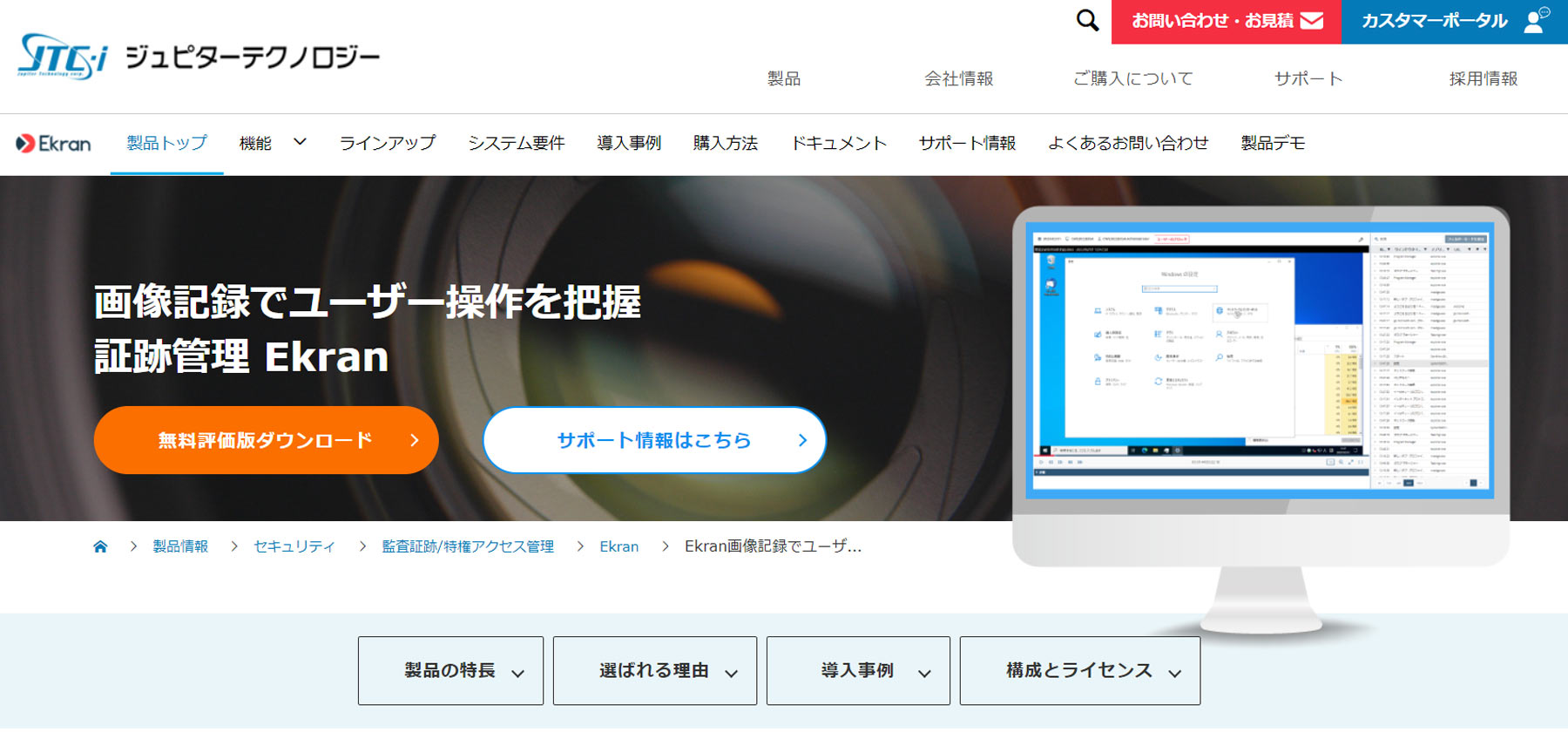Click the 証跡管理 Ekran headline text

click(x=241, y=356)
